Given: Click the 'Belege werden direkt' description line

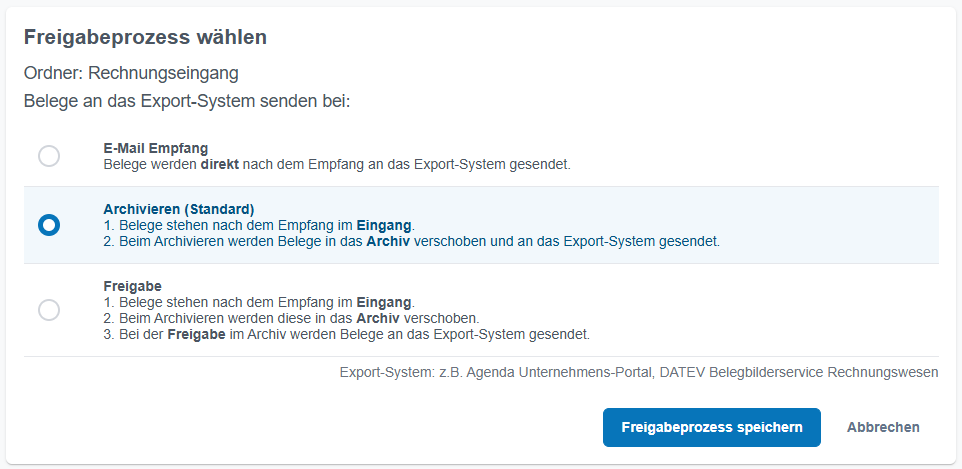Looking at the screenshot, I should pyautogui.click(x=337, y=164).
